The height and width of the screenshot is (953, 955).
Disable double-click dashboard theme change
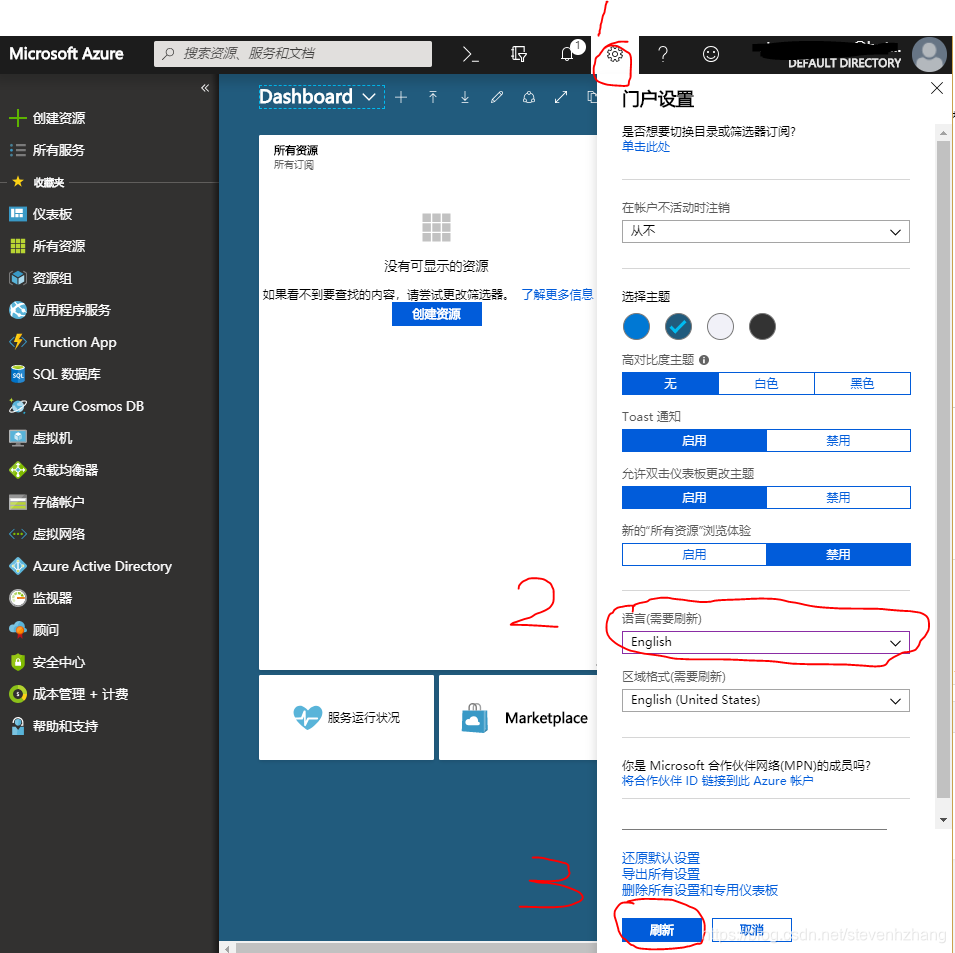838,498
